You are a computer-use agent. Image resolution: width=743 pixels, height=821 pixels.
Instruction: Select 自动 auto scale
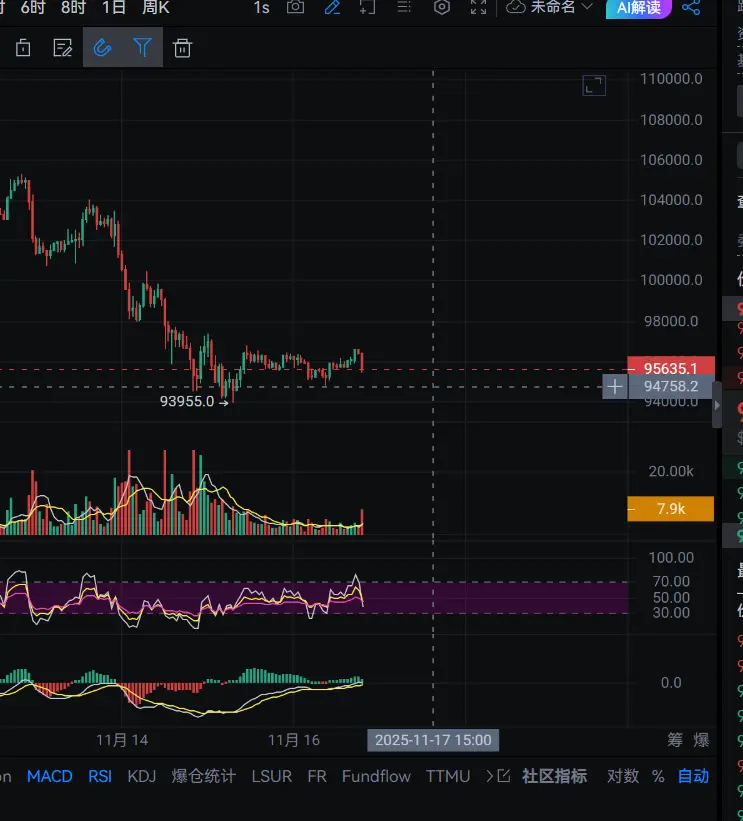(693, 776)
